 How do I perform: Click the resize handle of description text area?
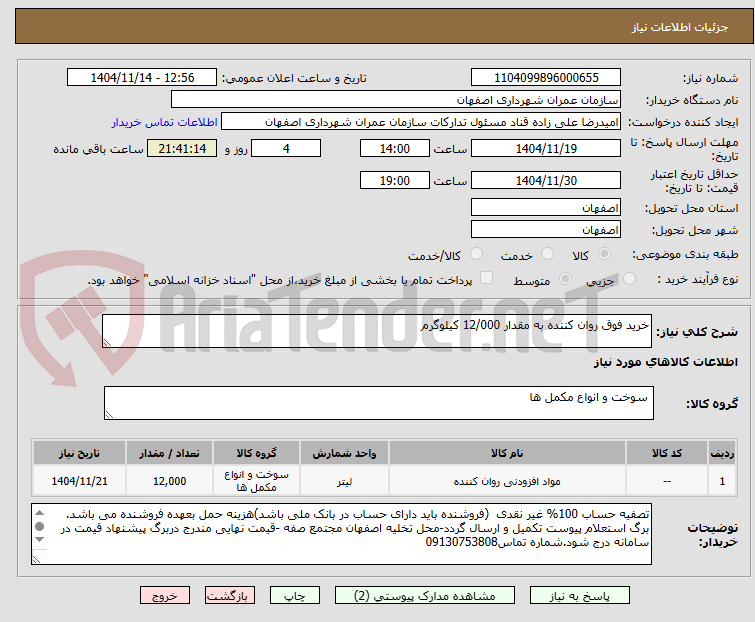(107, 343)
